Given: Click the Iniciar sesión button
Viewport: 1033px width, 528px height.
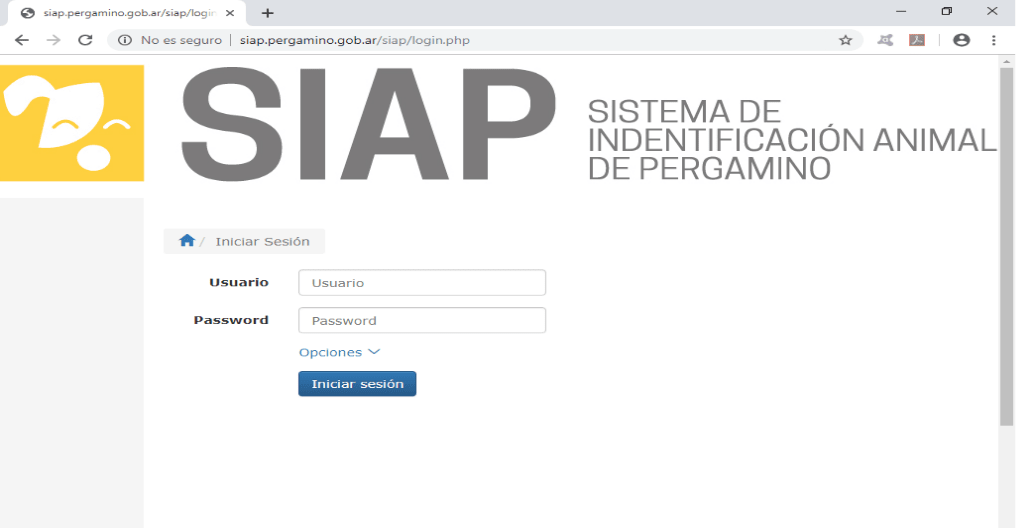Looking at the screenshot, I should (x=357, y=384).
